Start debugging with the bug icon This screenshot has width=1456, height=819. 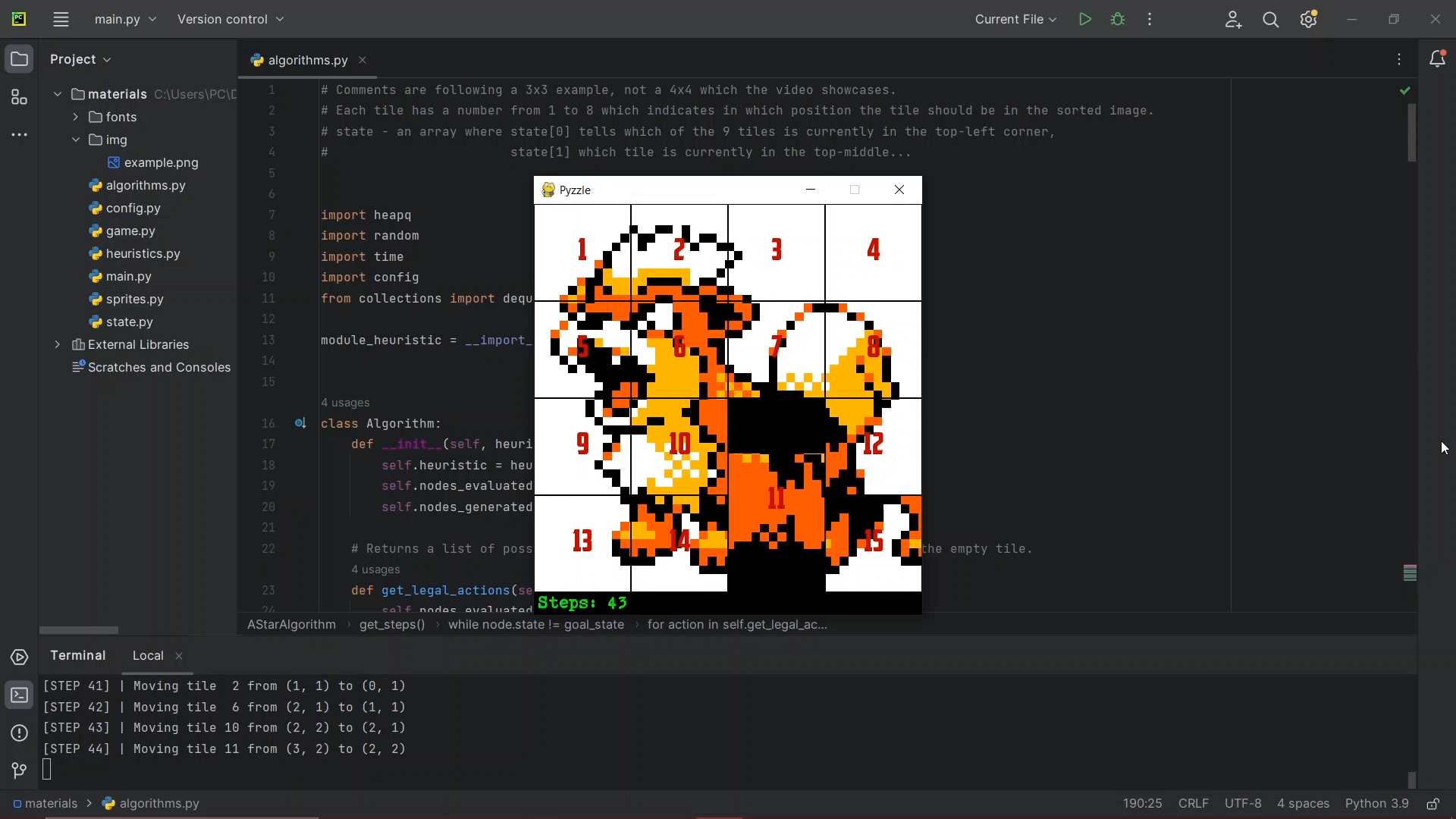pos(1118,20)
